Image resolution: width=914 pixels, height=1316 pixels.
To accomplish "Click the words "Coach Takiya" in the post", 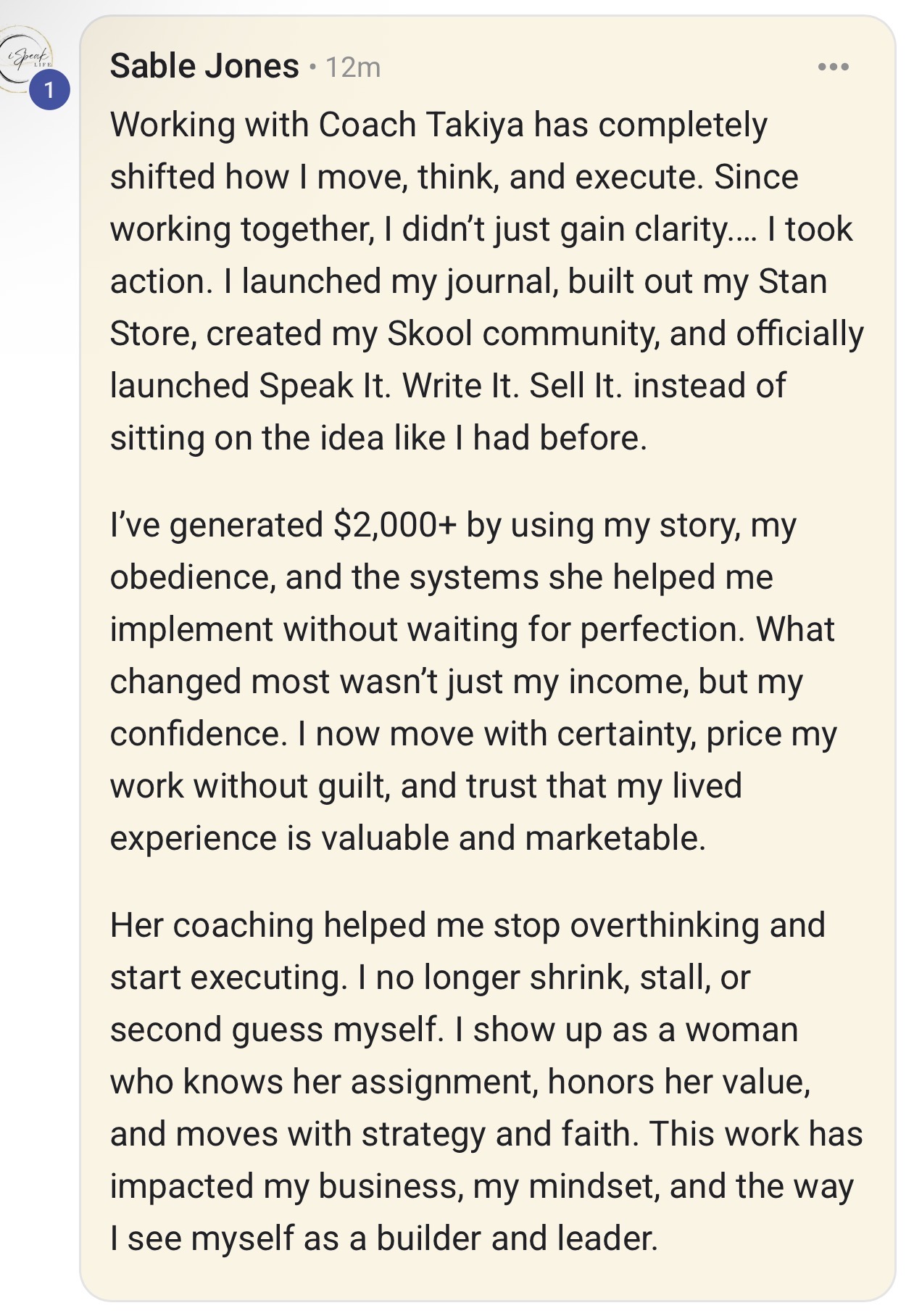I will click(x=421, y=125).
